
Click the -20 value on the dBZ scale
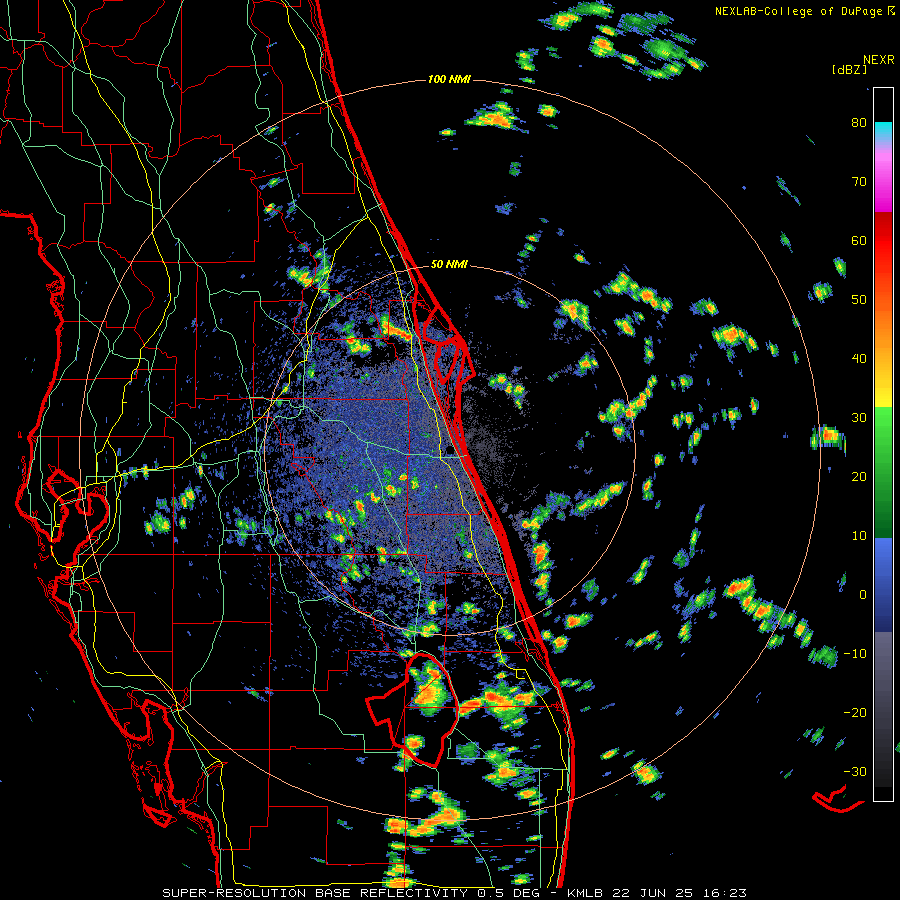pos(855,713)
